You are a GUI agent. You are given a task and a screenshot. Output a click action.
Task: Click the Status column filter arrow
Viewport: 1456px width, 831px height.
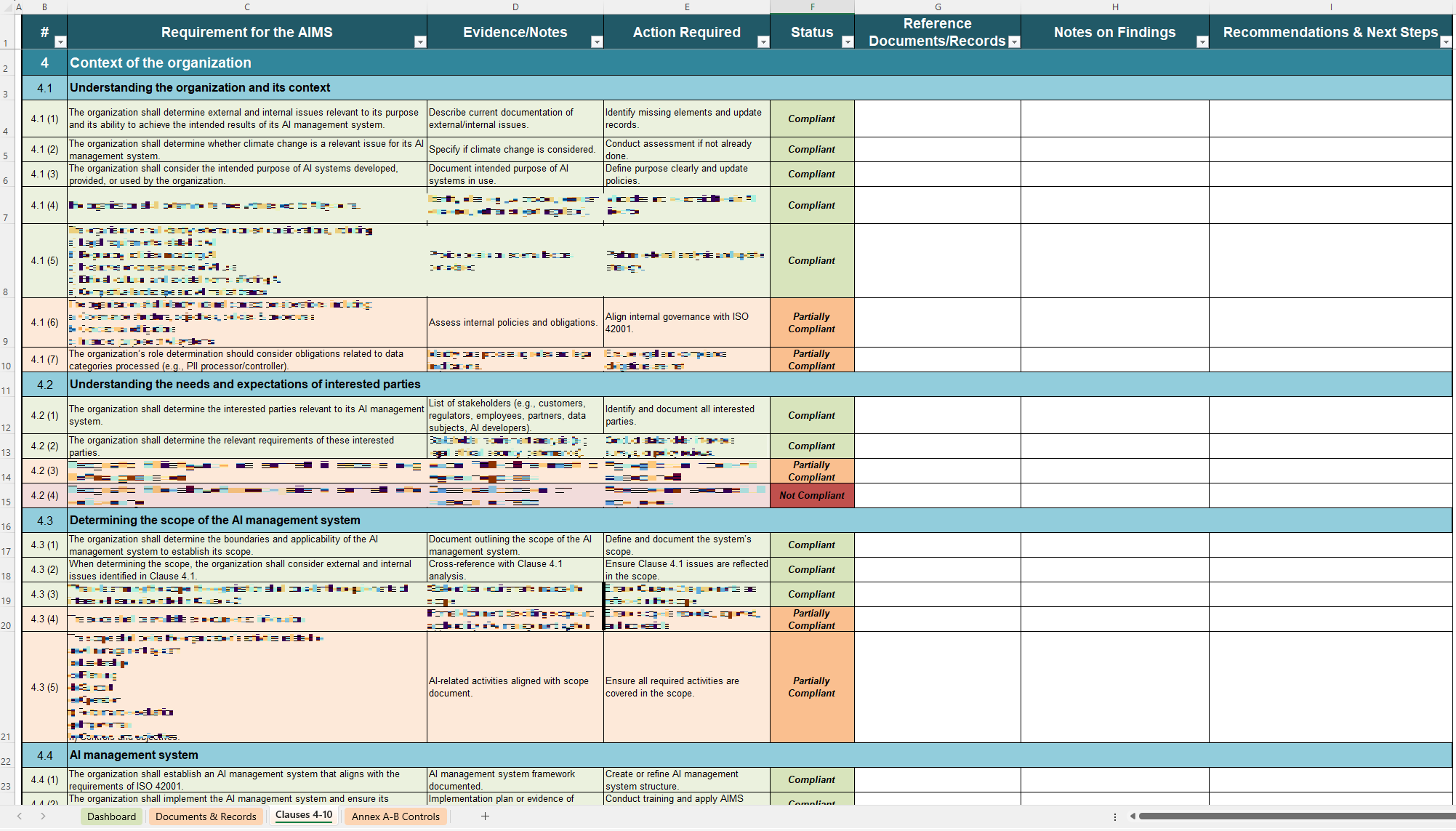click(x=847, y=42)
